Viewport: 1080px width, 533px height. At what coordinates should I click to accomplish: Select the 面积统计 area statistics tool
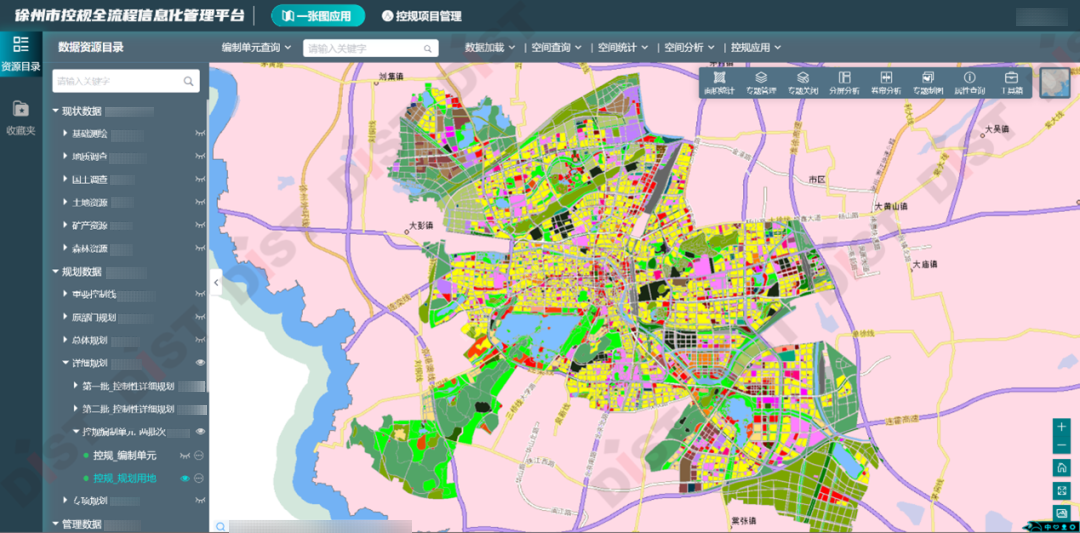pos(719,83)
